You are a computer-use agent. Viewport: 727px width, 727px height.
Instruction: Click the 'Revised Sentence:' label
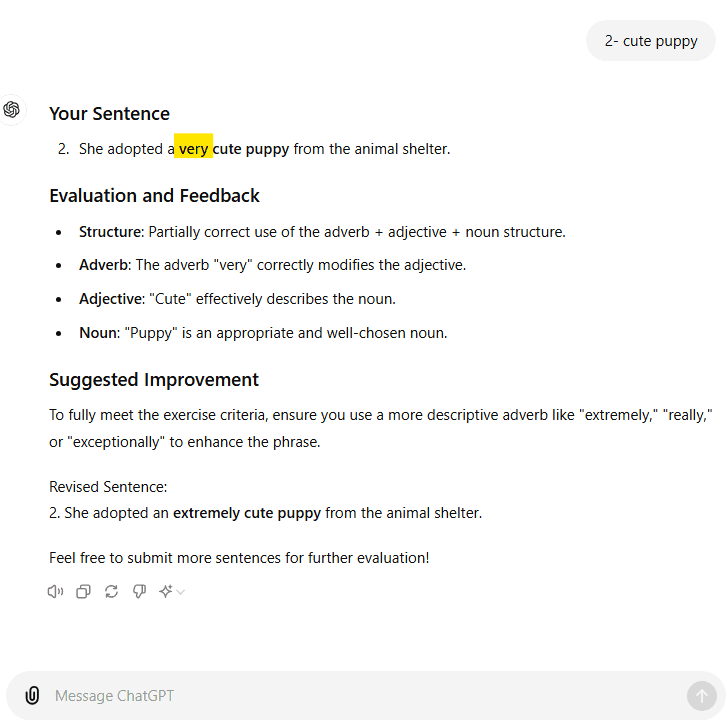tap(108, 487)
